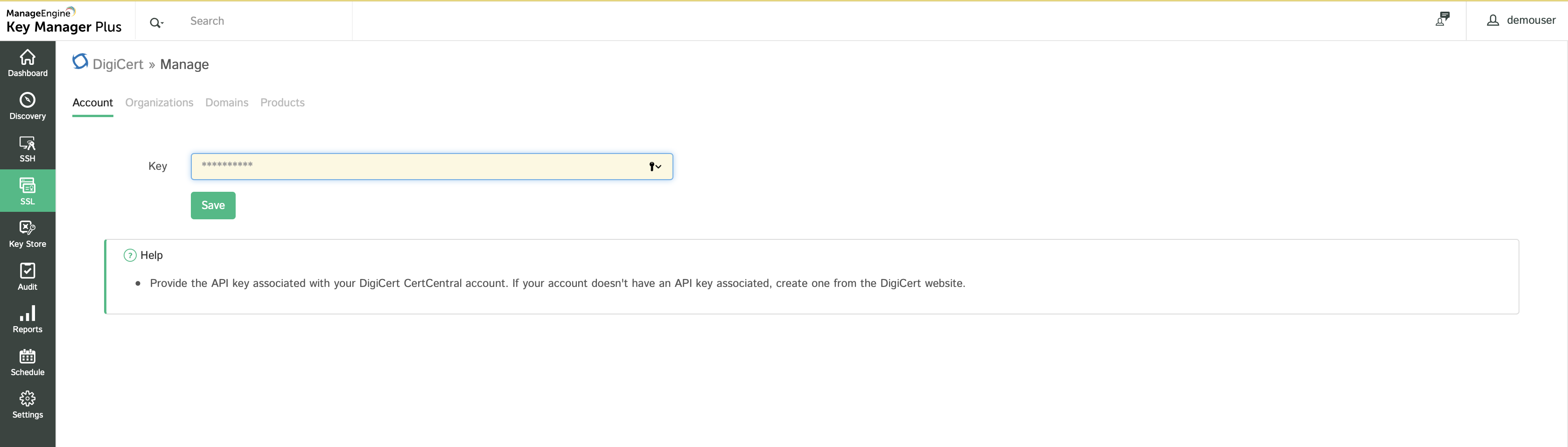Go to the Discovery section
1568x447 pixels.
tap(28, 105)
